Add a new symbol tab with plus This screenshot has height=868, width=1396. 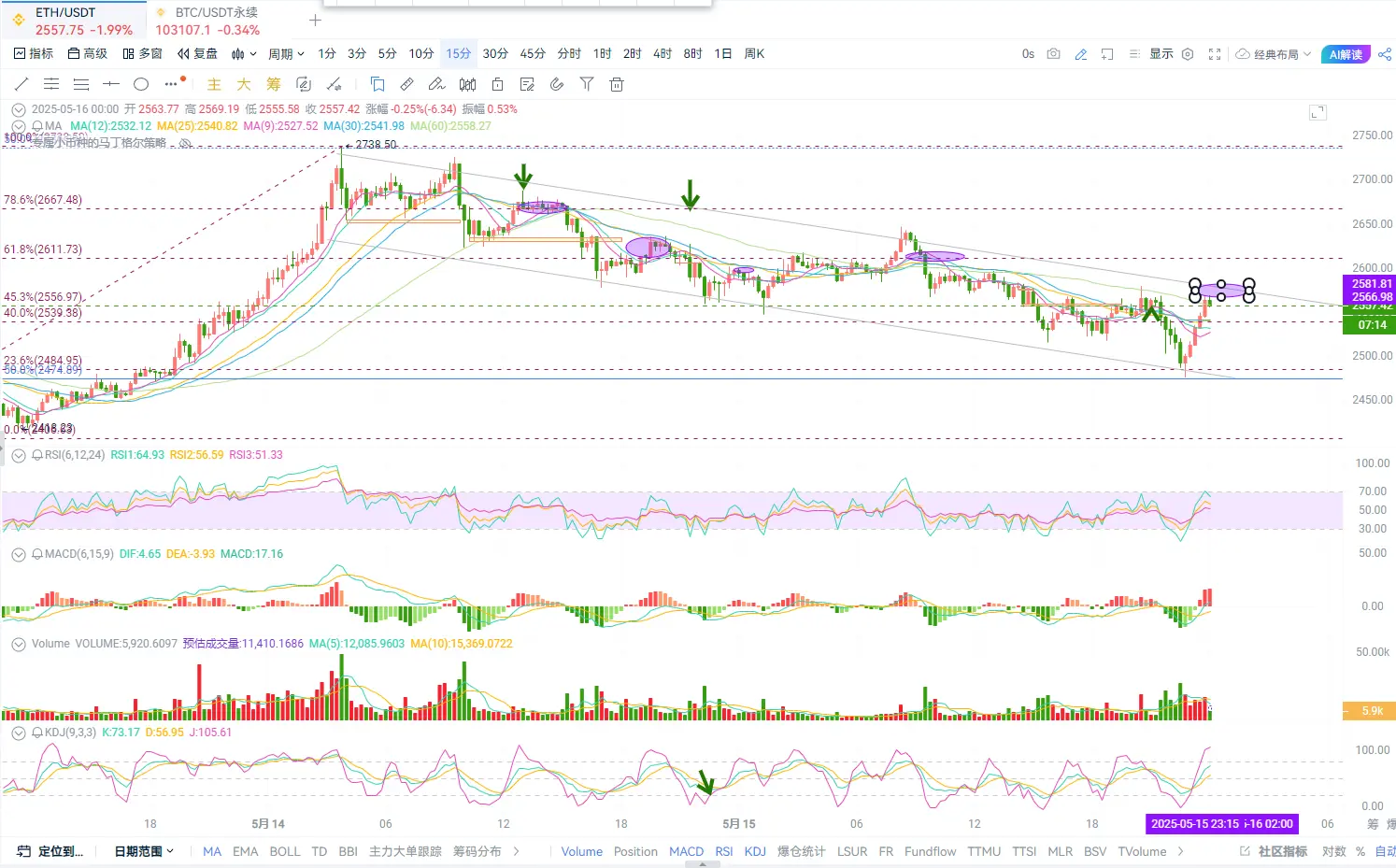pos(316,20)
